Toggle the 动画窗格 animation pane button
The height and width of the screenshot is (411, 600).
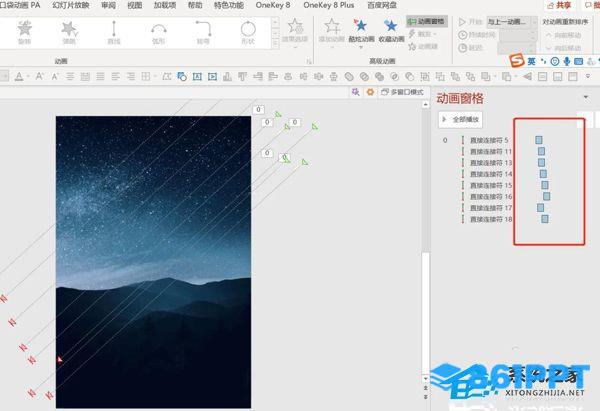point(427,21)
